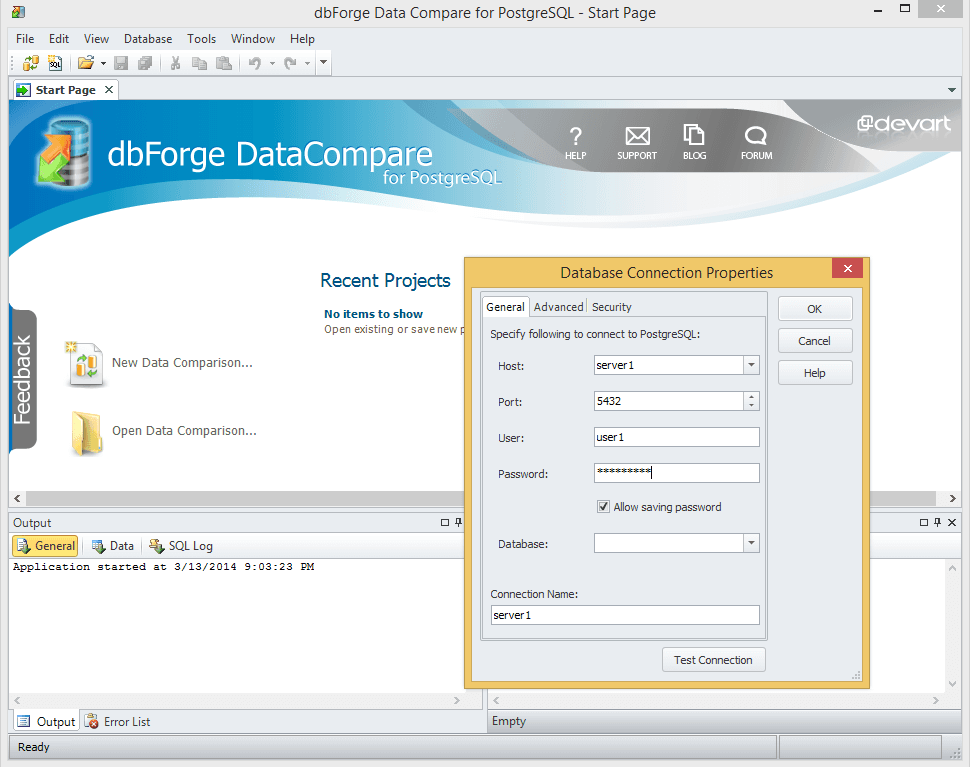Image resolution: width=970 pixels, height=767 pixels.
Task: Click the Redo toolbar icon
Action: click(290, 62)
